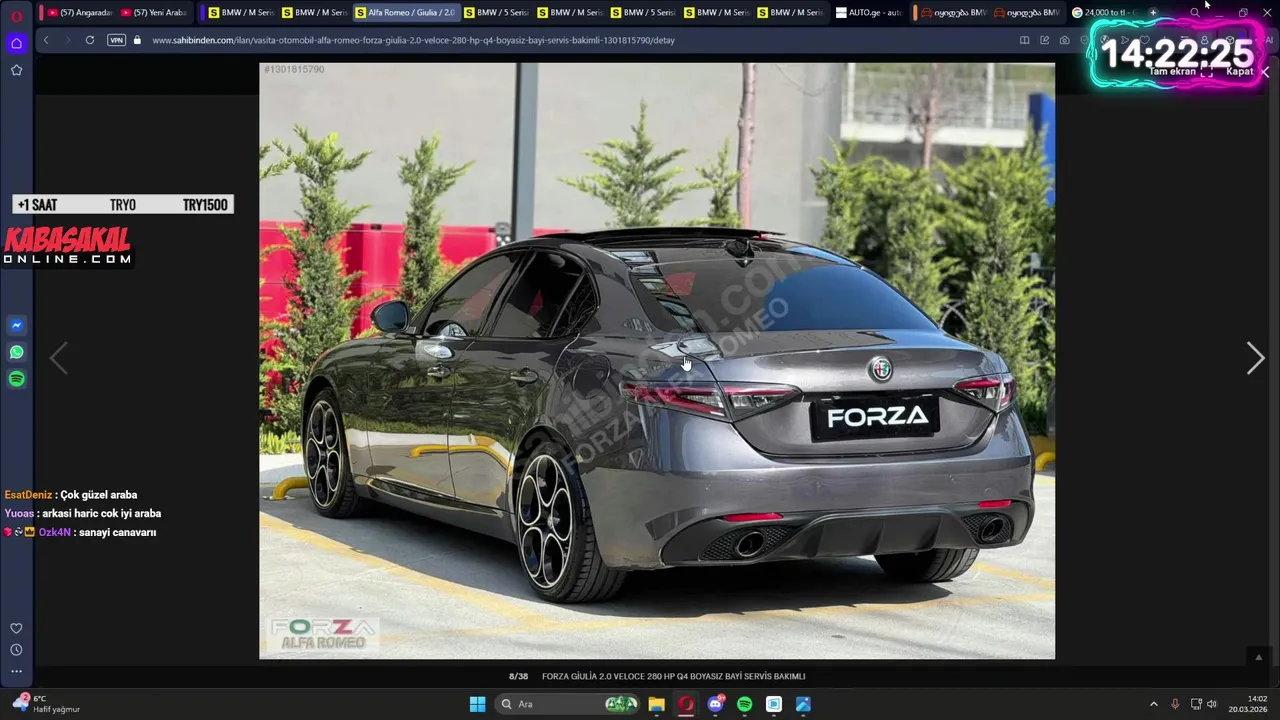
Task: Expand the system tray hidden icons chevron
Action: point(1153,704)
